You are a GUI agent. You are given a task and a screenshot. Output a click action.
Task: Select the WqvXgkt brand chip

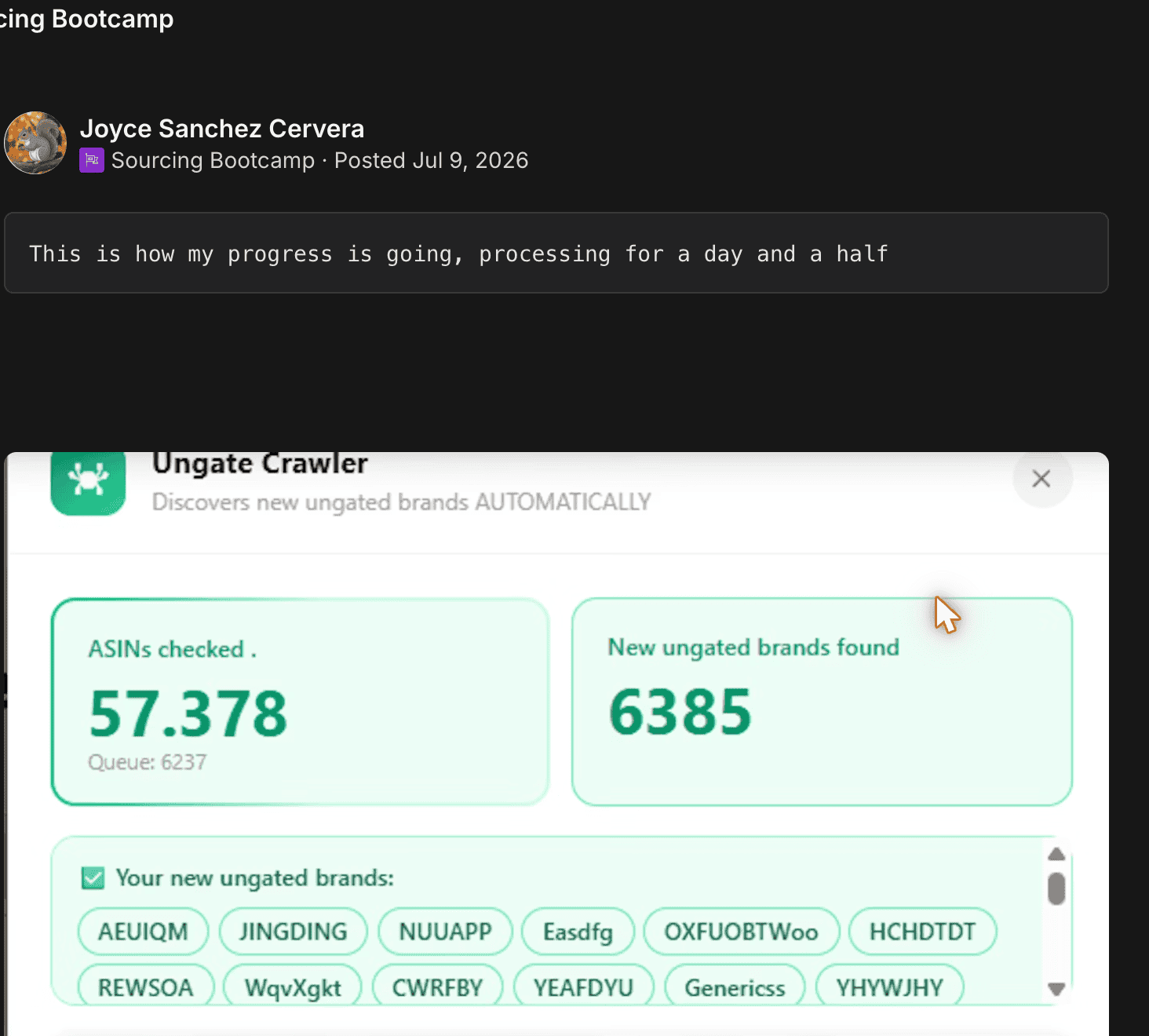point(293,986)
